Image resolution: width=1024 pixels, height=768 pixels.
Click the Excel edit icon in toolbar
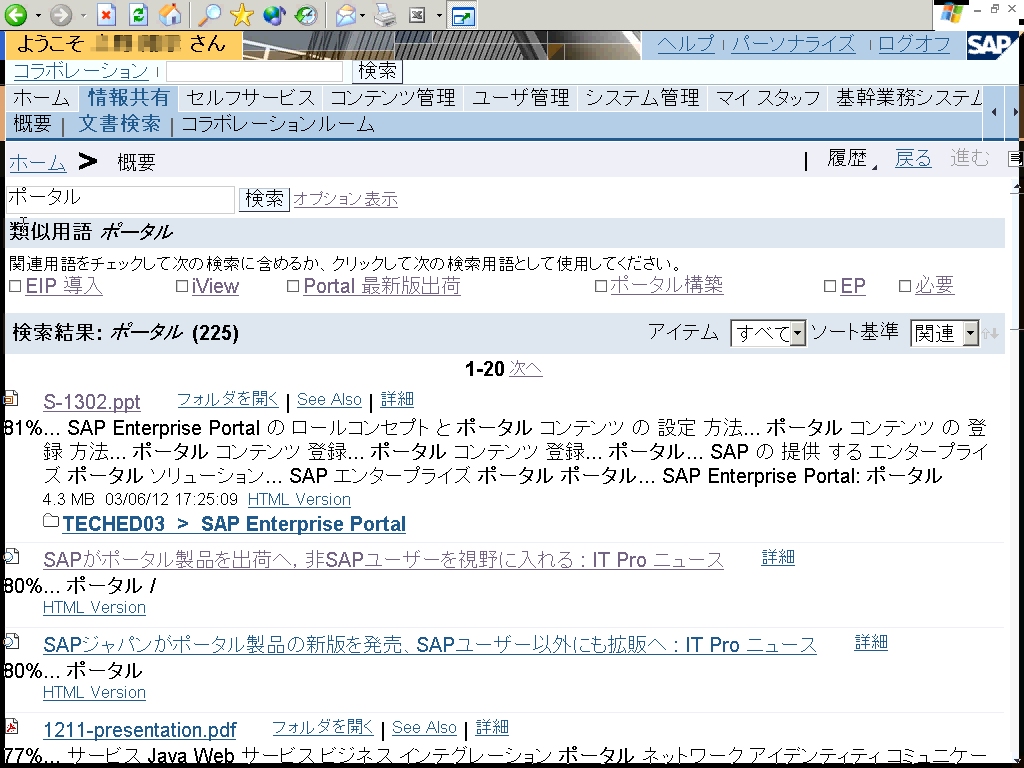pyautogui.click(x=417, y=14)
